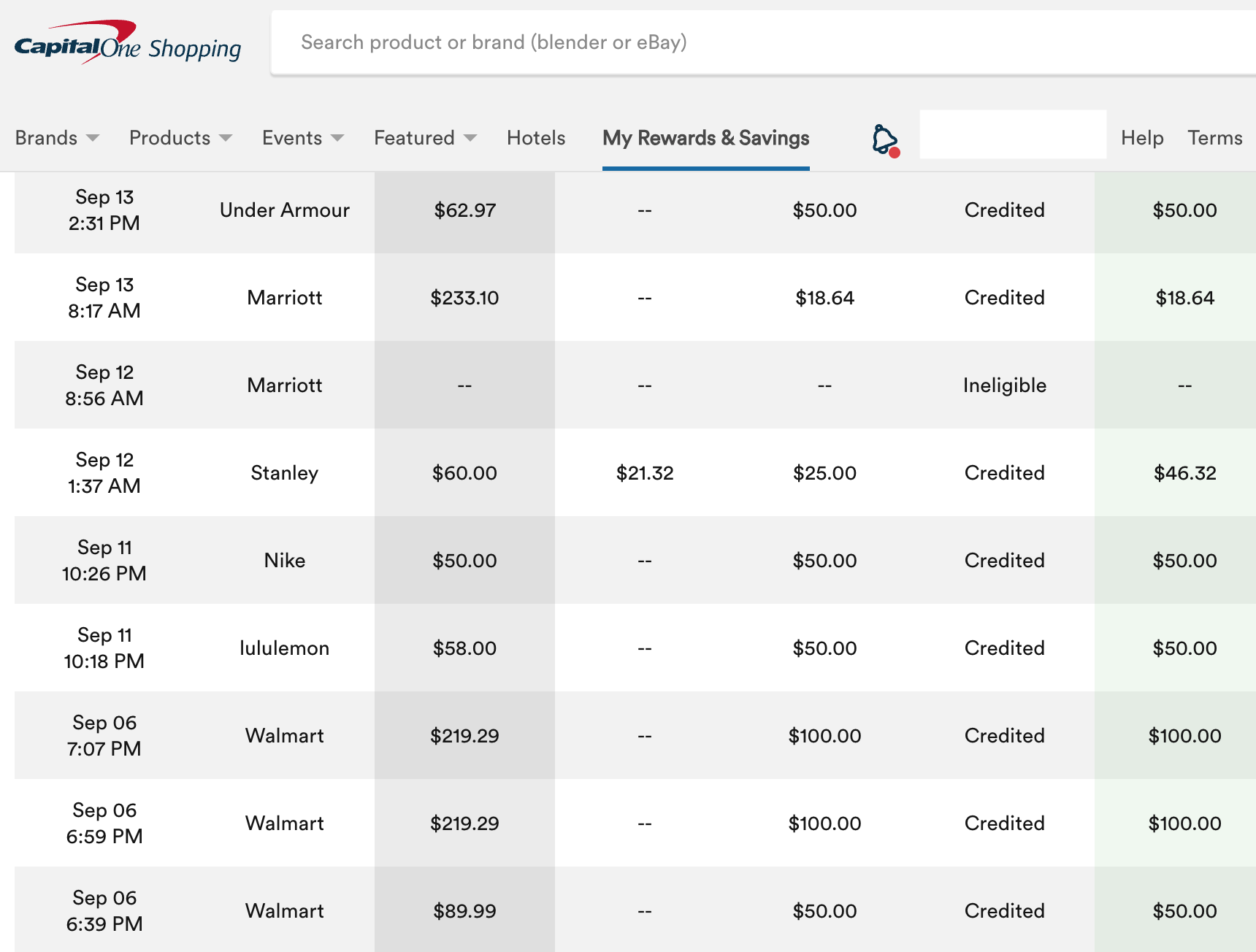Viewport: 1256px width, 952px height.
Task: Expand the Events dropdown
Action: (302, 138)
